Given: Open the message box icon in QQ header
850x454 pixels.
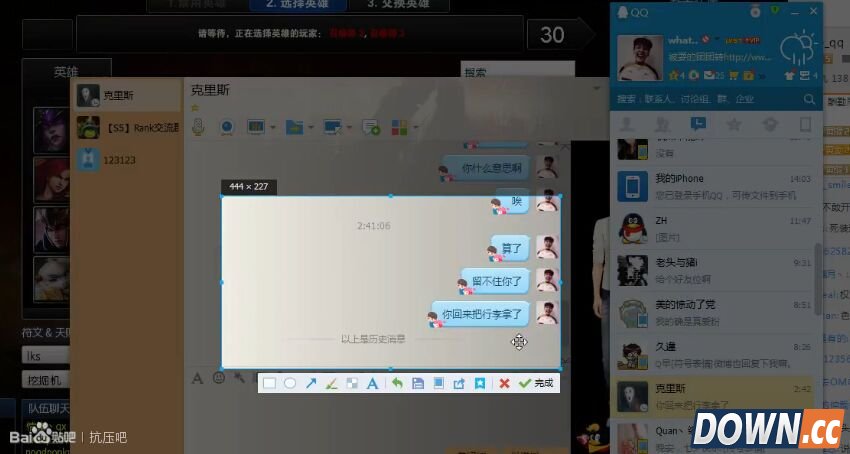Looking at the screenshot, I should pyautogui.click(x=804, y=75).
